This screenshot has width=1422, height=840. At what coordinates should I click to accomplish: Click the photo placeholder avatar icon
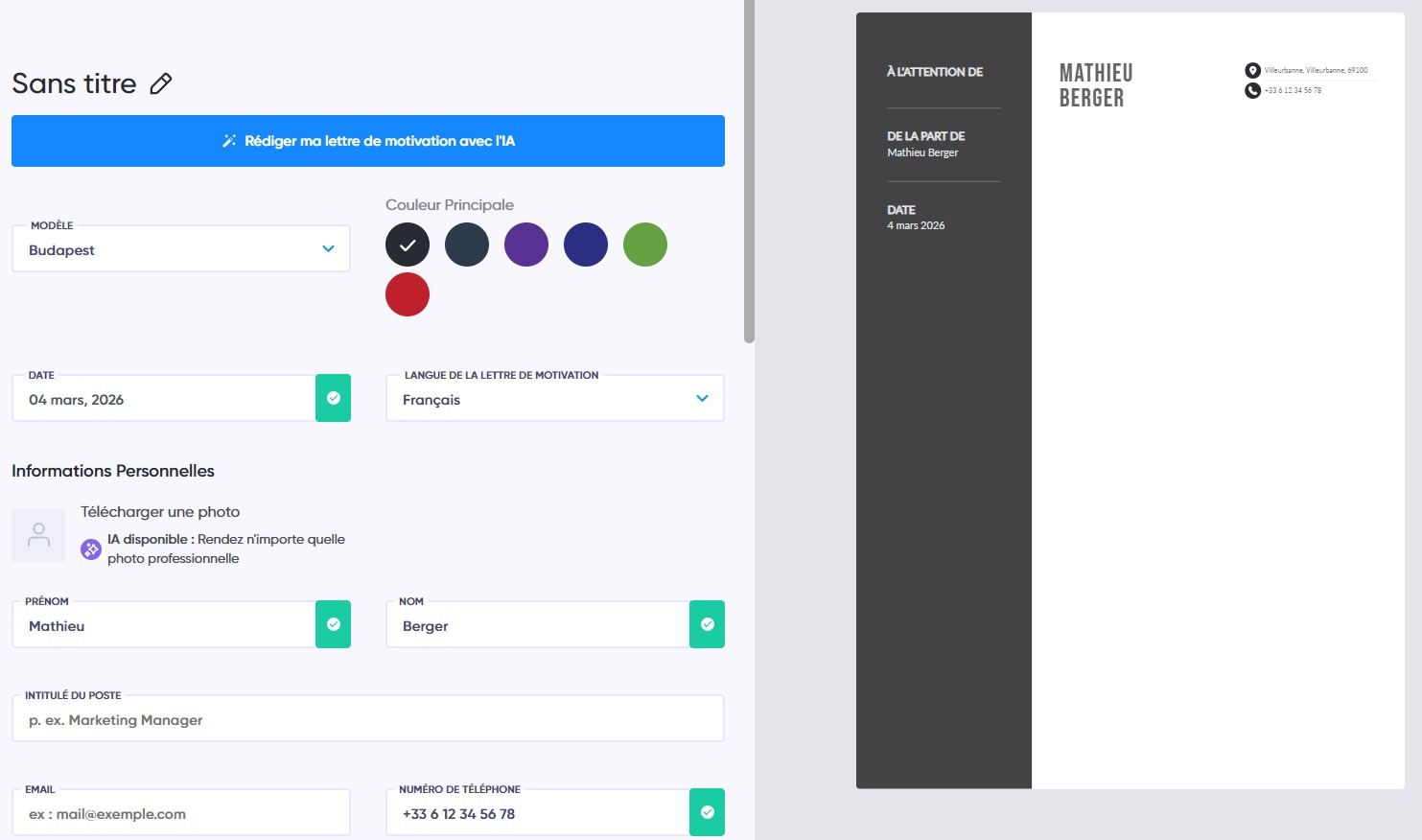click(37, 534)
